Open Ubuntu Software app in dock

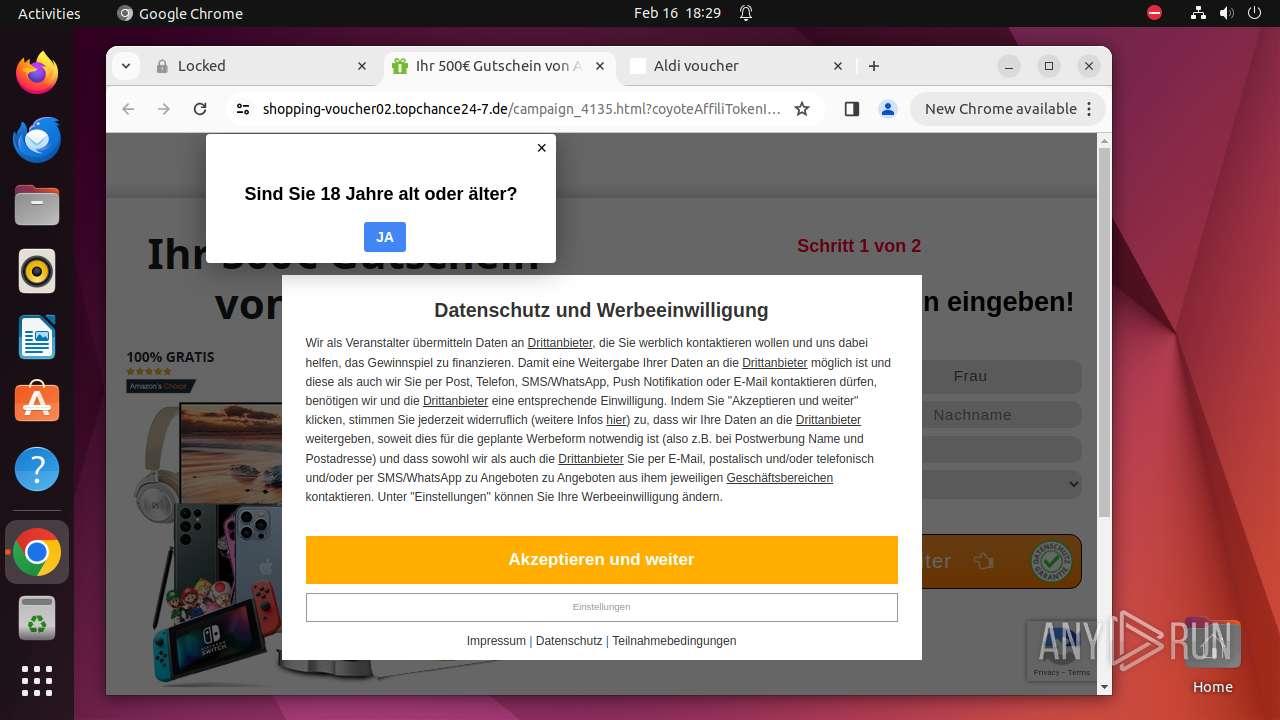(x=37, y=403)
